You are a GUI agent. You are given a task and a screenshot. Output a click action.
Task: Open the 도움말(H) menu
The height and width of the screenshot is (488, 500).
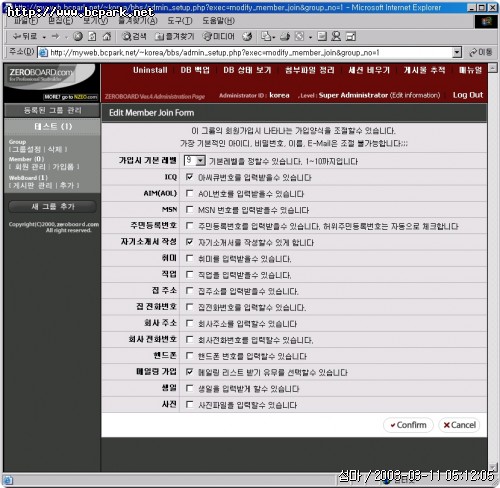click(218, 21)
